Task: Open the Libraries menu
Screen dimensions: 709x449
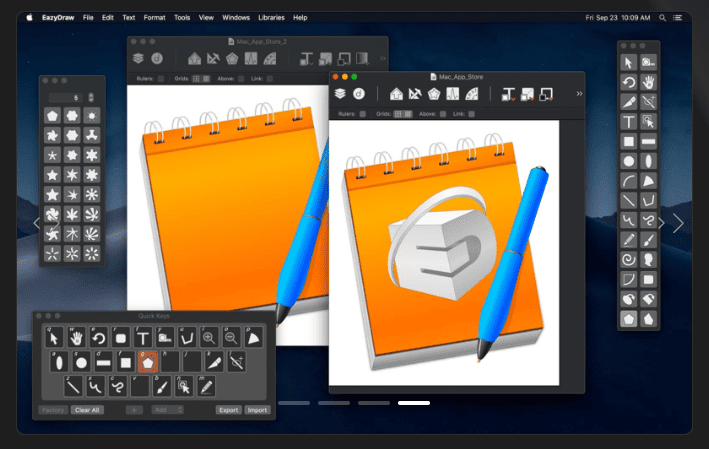Action: click(x=271, y=18)
